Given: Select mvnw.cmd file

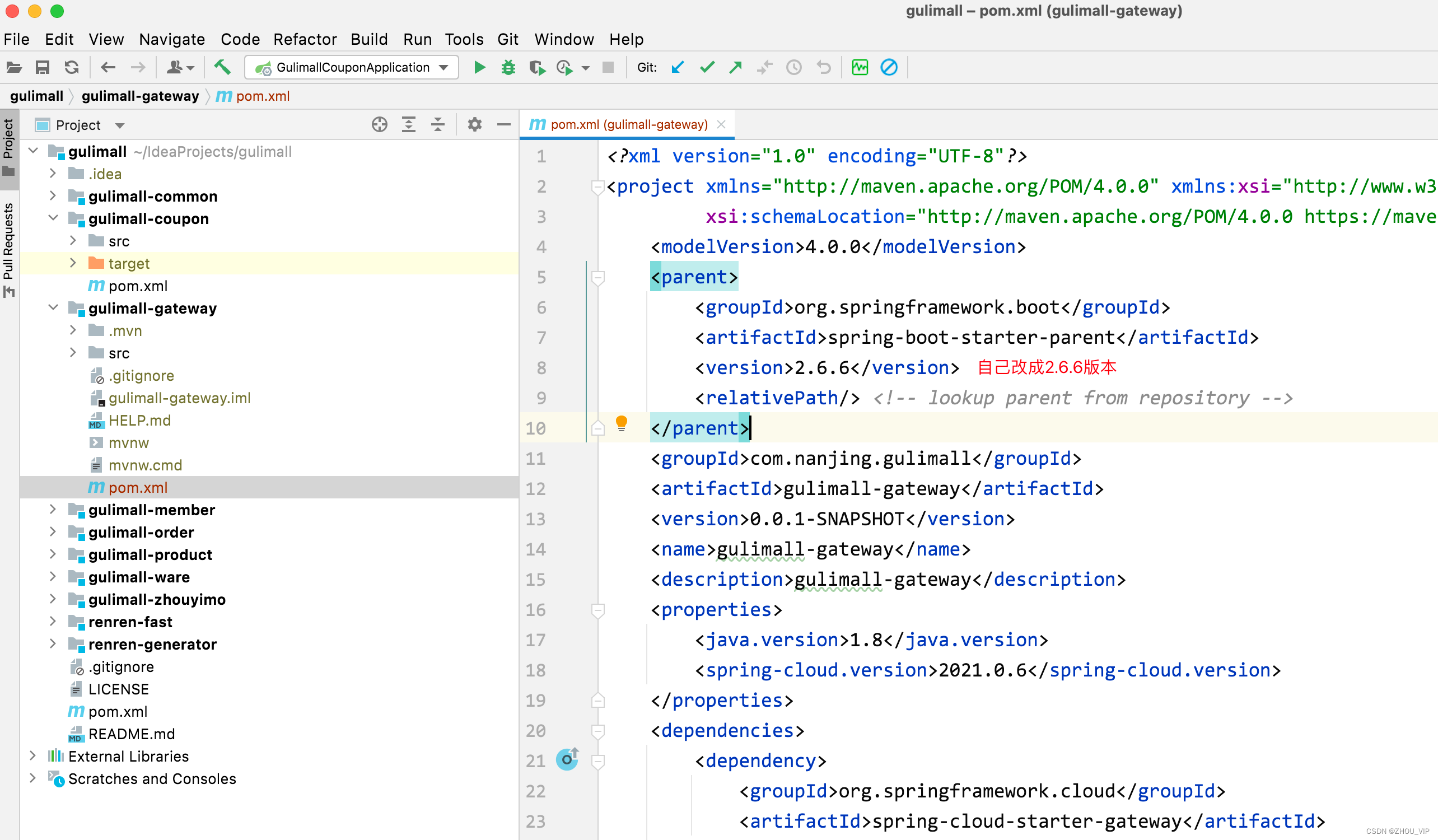Looking at the screenshot, I should [x=145, y=465].
